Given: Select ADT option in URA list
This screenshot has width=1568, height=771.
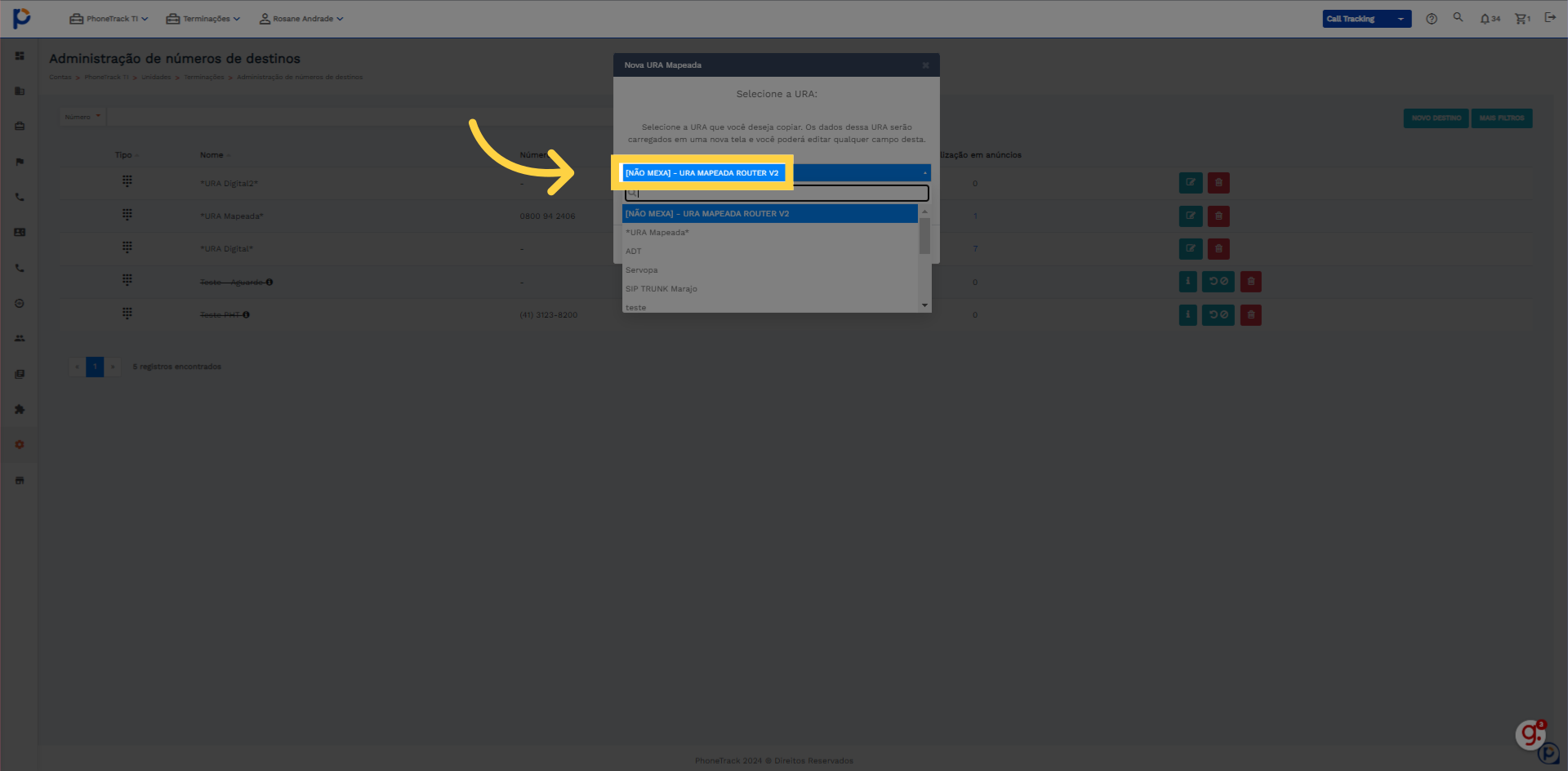Looking at the screenshot, I should tap(770, 252).
